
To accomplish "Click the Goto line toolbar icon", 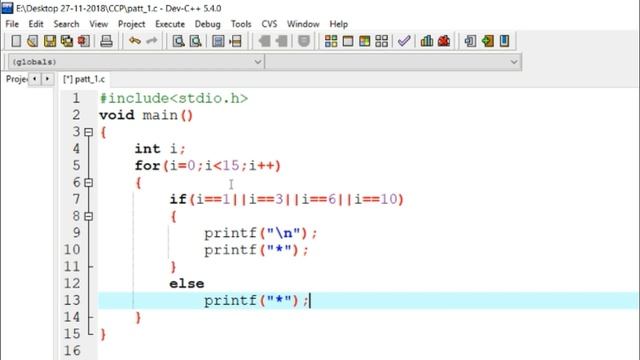I will (236, 41).
